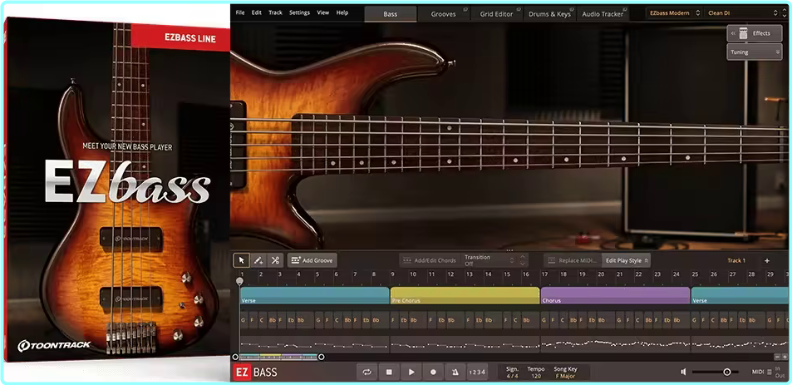Switch to the Drums & Keys tab
Viewport: 792px width, 385px height.
coord(550,14)
